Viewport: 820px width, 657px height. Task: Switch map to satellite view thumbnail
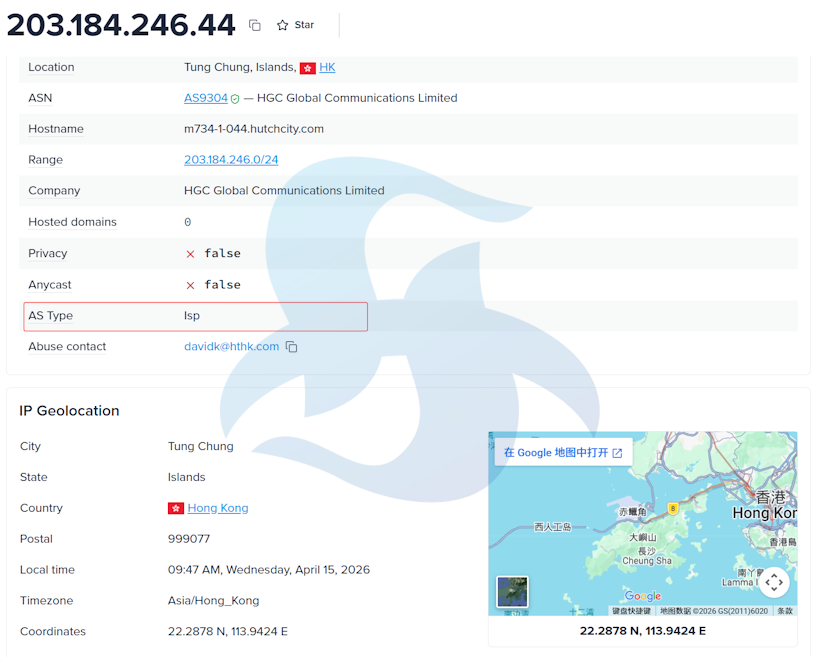(x=513, y=591)
